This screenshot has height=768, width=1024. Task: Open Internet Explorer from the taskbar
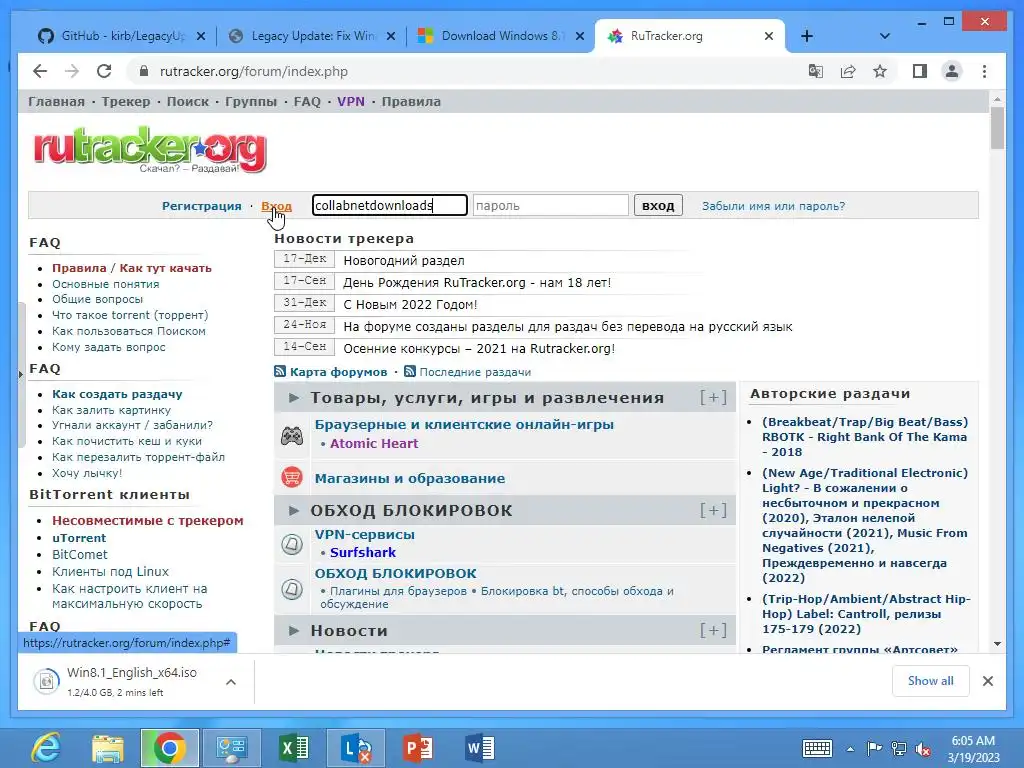tap(46, 748)
